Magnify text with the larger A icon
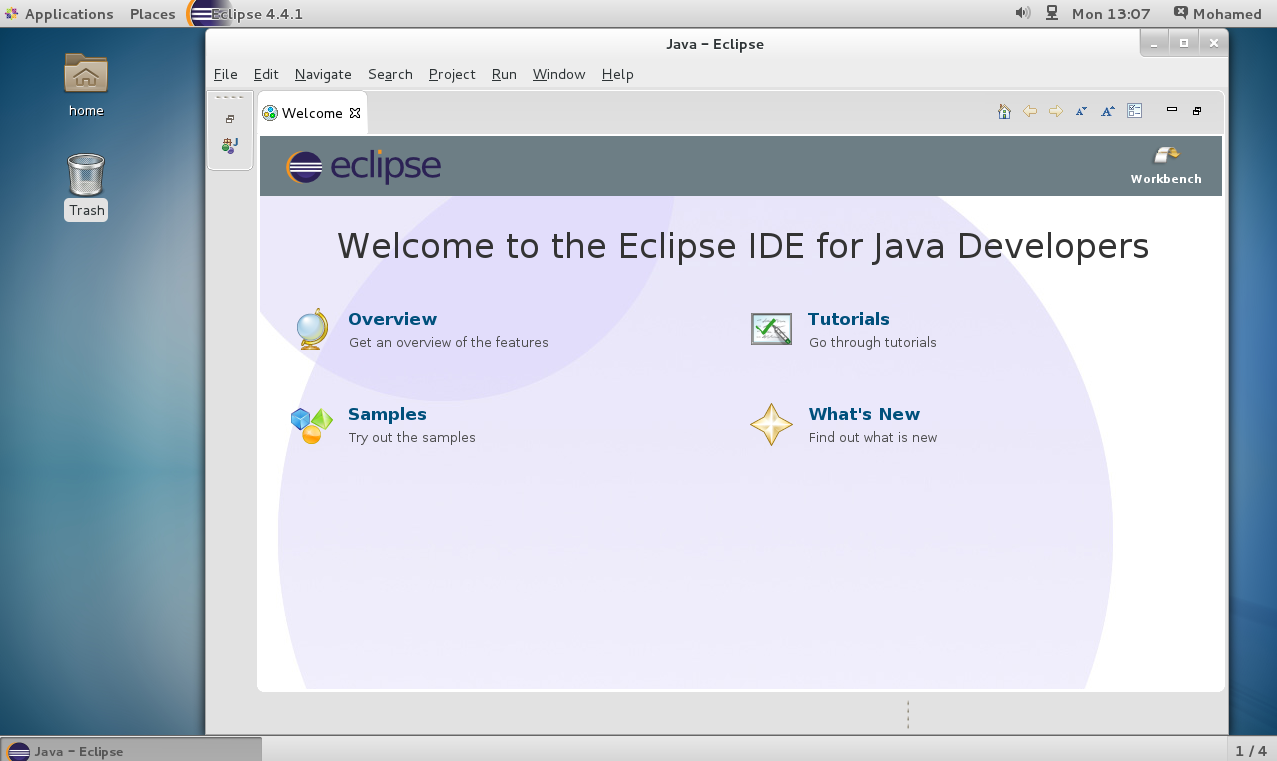This screenshot has width=1277, height=761. tap(1108, 111)
